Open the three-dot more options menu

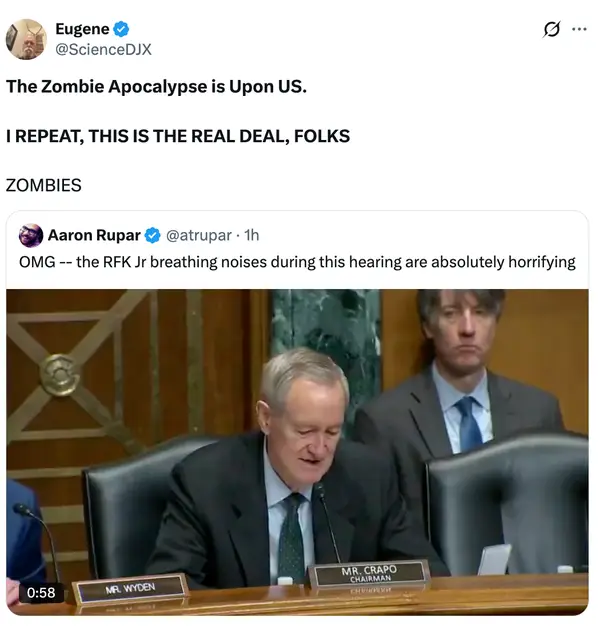[579, 29]
